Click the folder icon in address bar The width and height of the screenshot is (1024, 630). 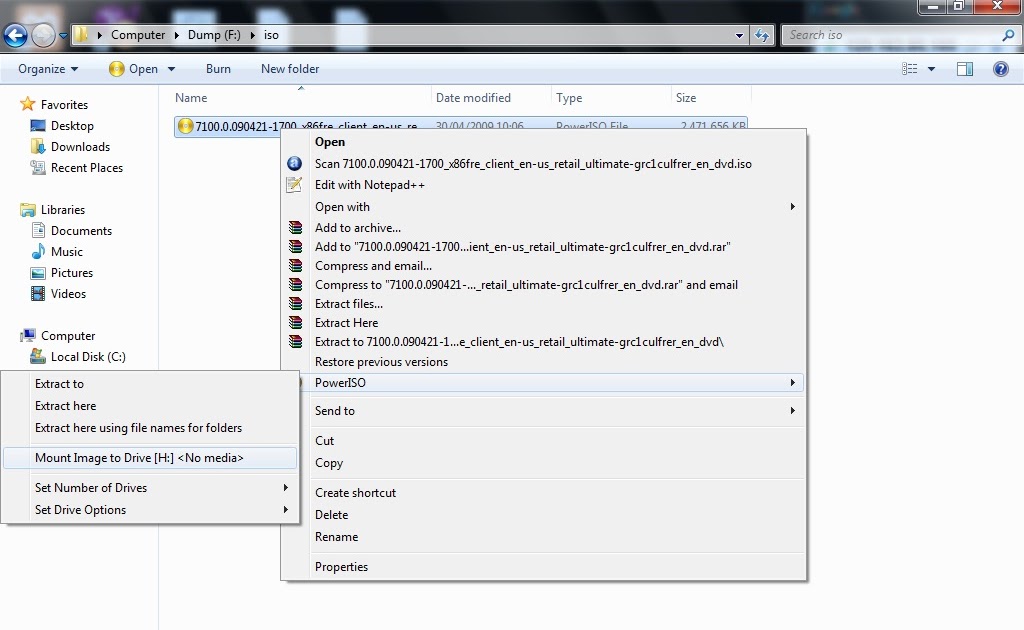pos(81,35)
